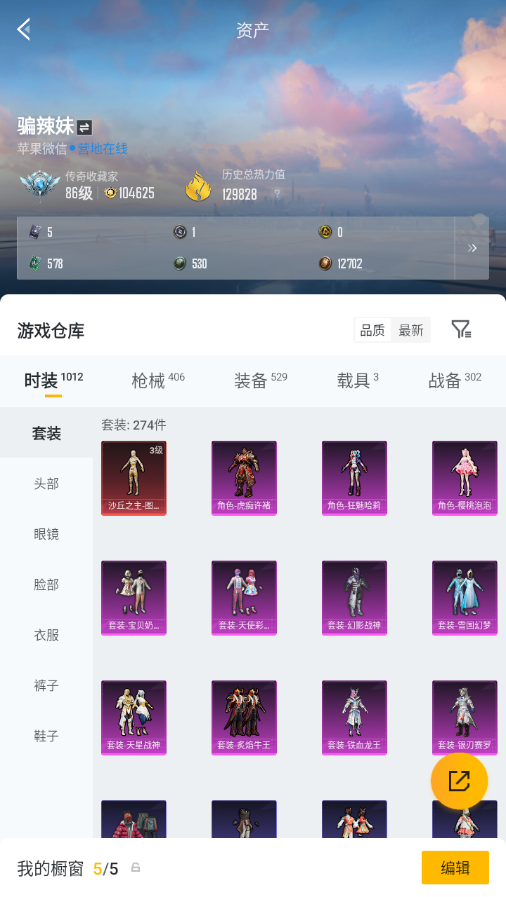The image size is (506, 897).
Task: Tap the 我的橱窗 5/5 label
Action: (67, 869)
